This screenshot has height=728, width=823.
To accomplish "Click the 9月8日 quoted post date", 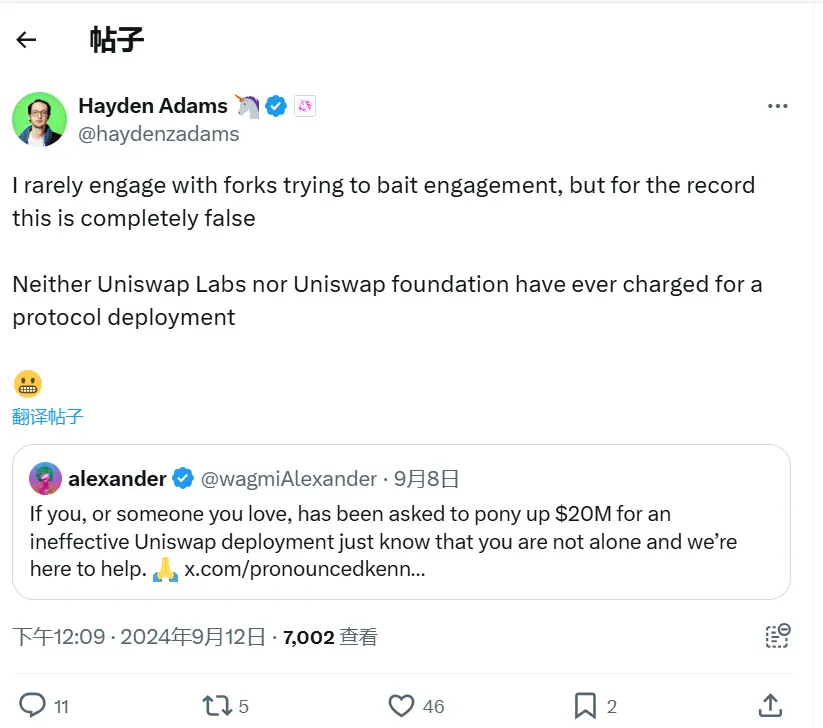I will coord(427,479).
